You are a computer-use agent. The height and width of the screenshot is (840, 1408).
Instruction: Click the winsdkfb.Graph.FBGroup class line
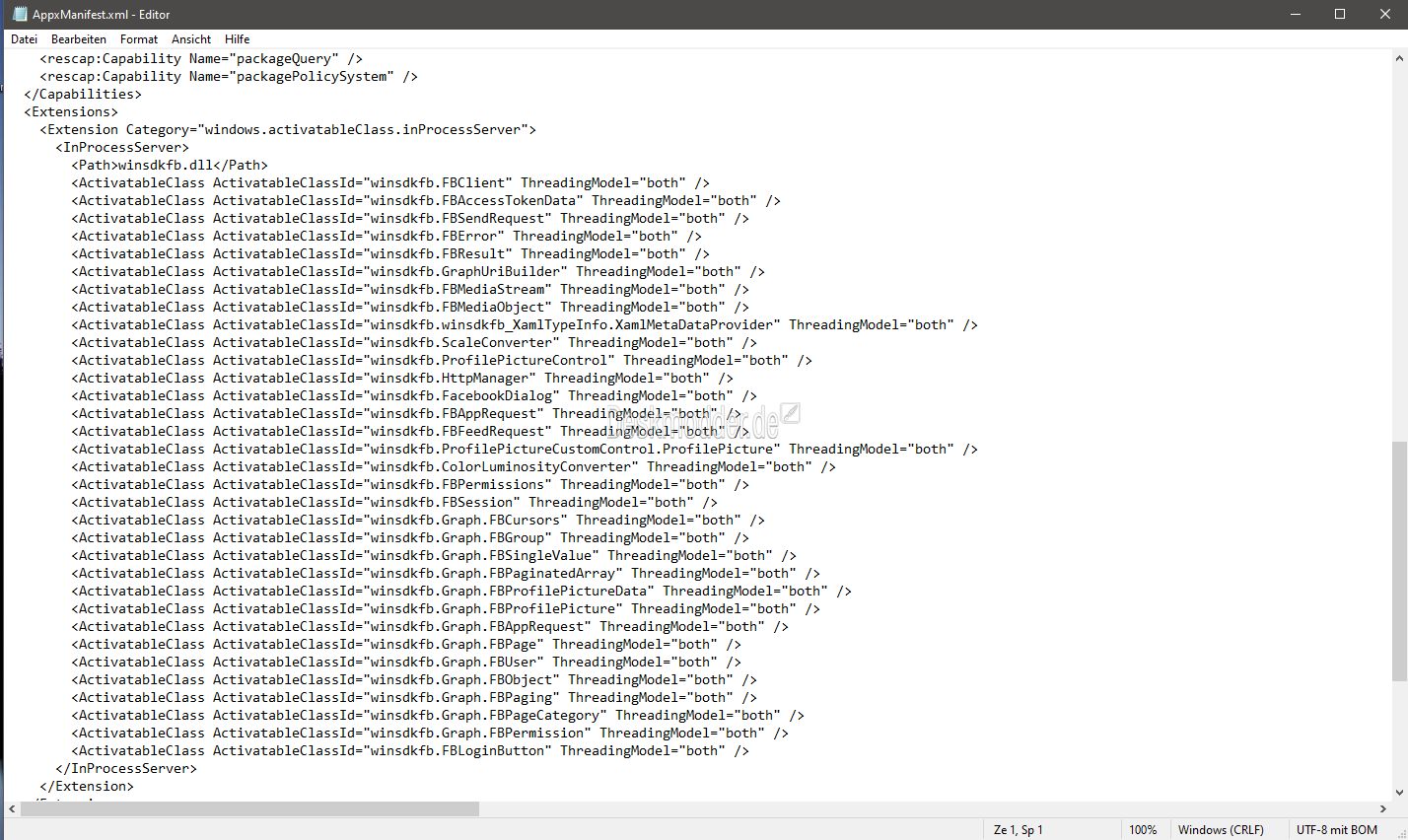[410, 537]
